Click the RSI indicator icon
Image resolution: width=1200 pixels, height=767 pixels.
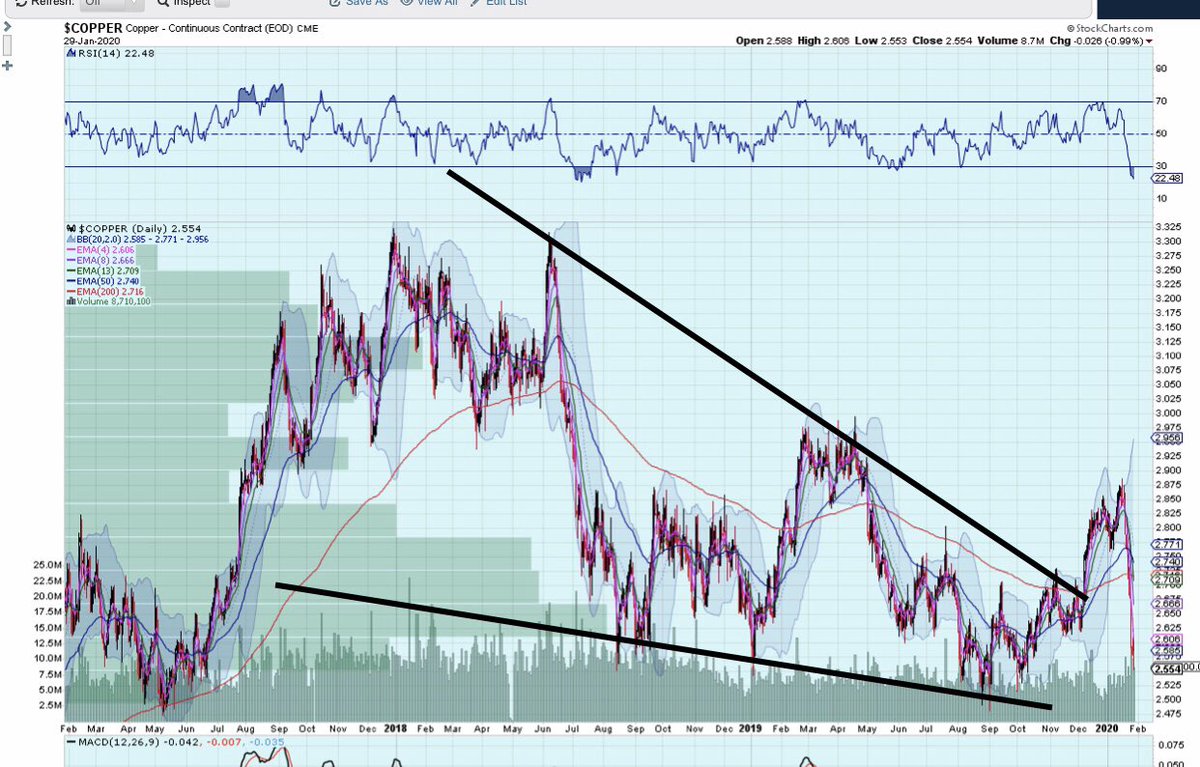pos(70,55)
